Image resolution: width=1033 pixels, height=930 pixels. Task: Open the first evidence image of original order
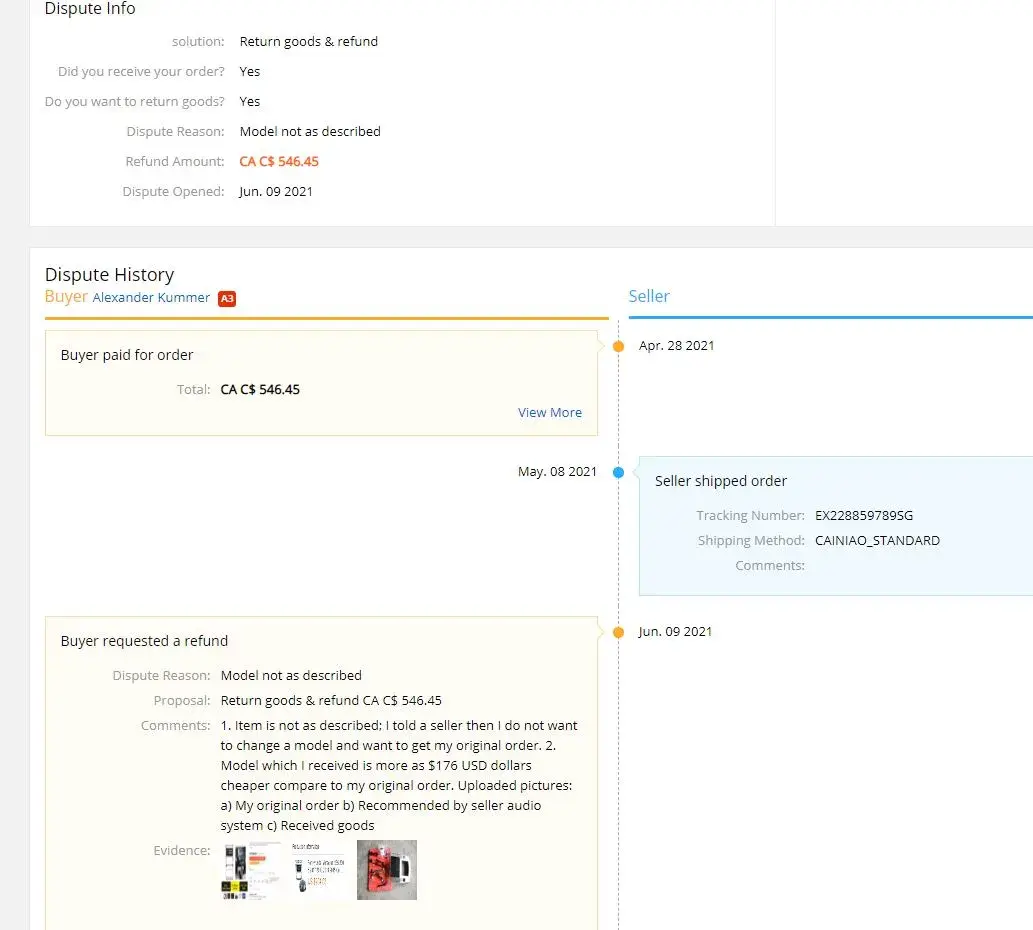[251, 870]
